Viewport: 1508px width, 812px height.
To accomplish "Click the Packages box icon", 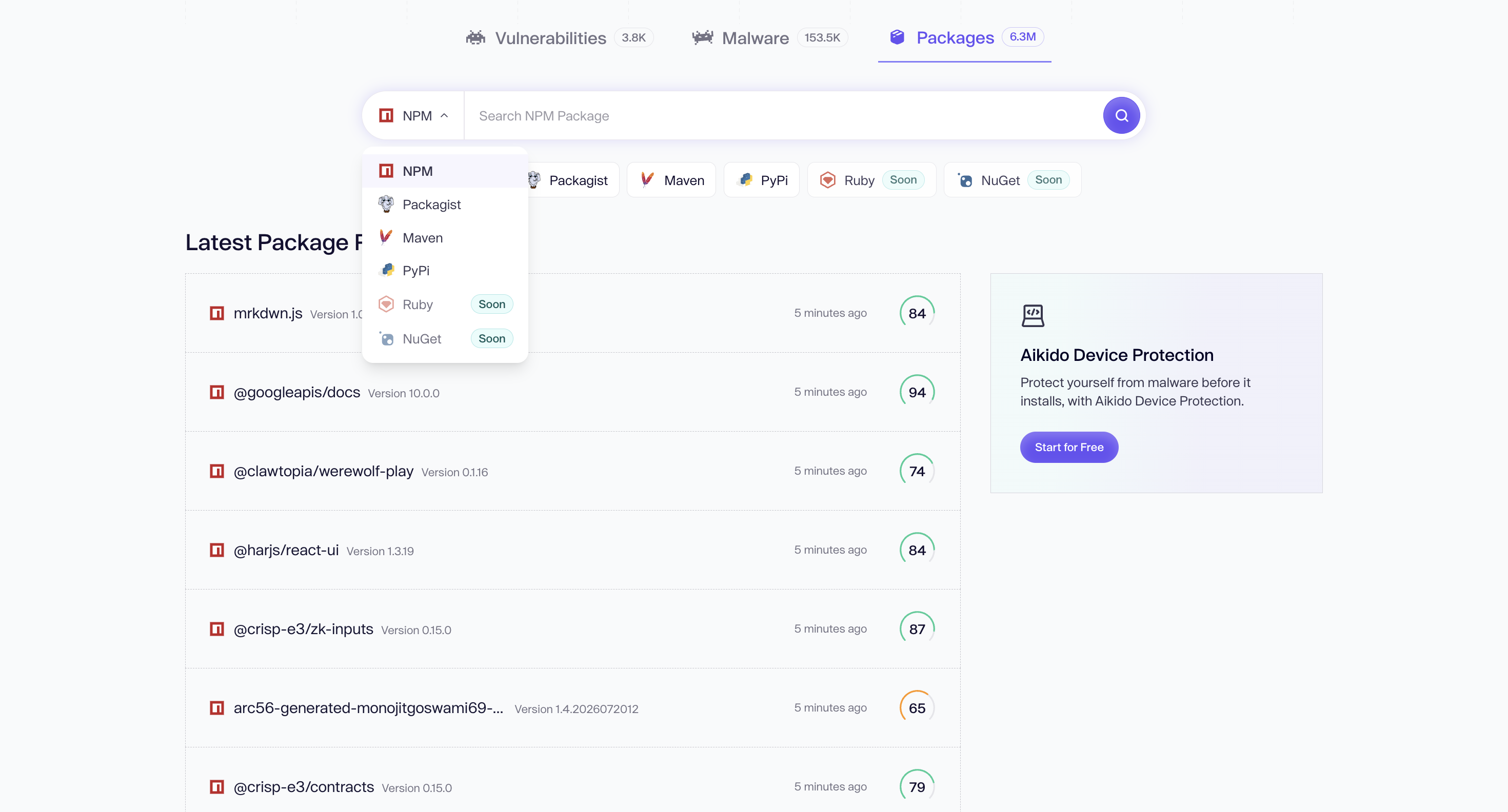I will point(897,37).
